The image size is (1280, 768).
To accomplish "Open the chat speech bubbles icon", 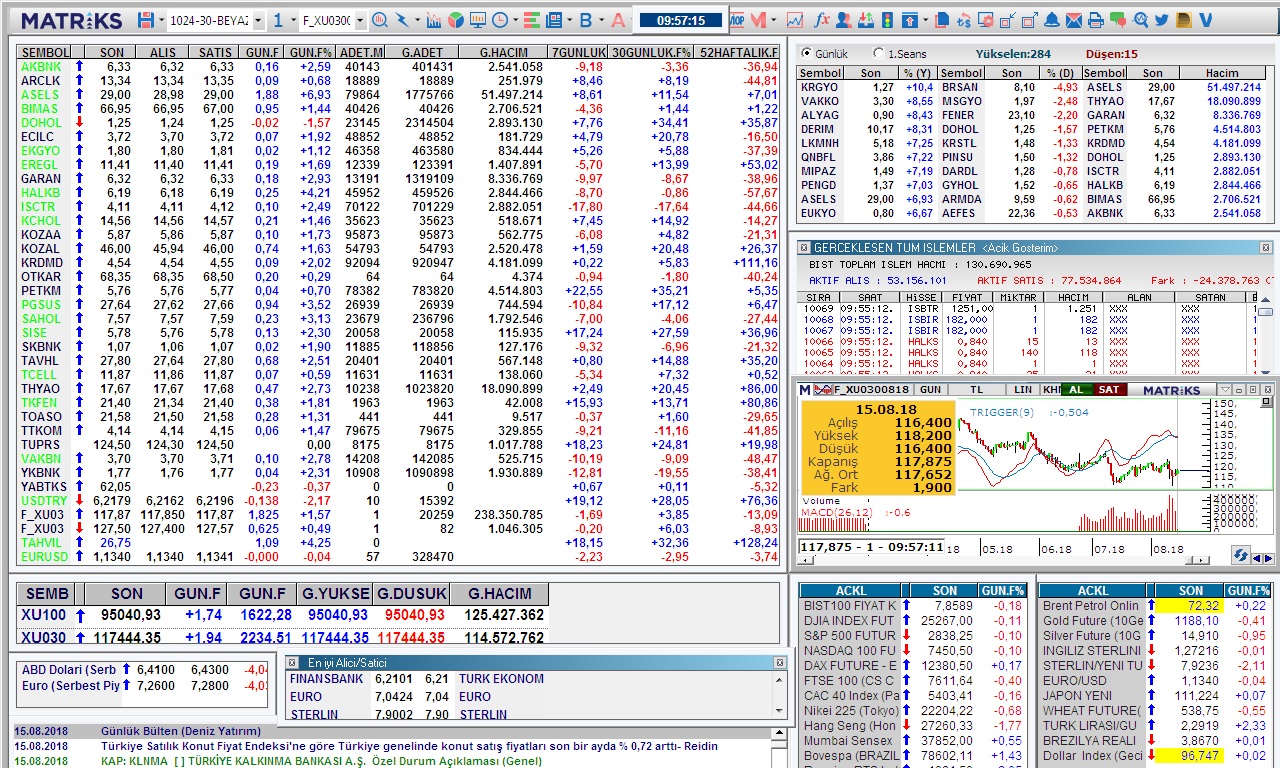I will pyautogui.click(x=1118, y=20).
